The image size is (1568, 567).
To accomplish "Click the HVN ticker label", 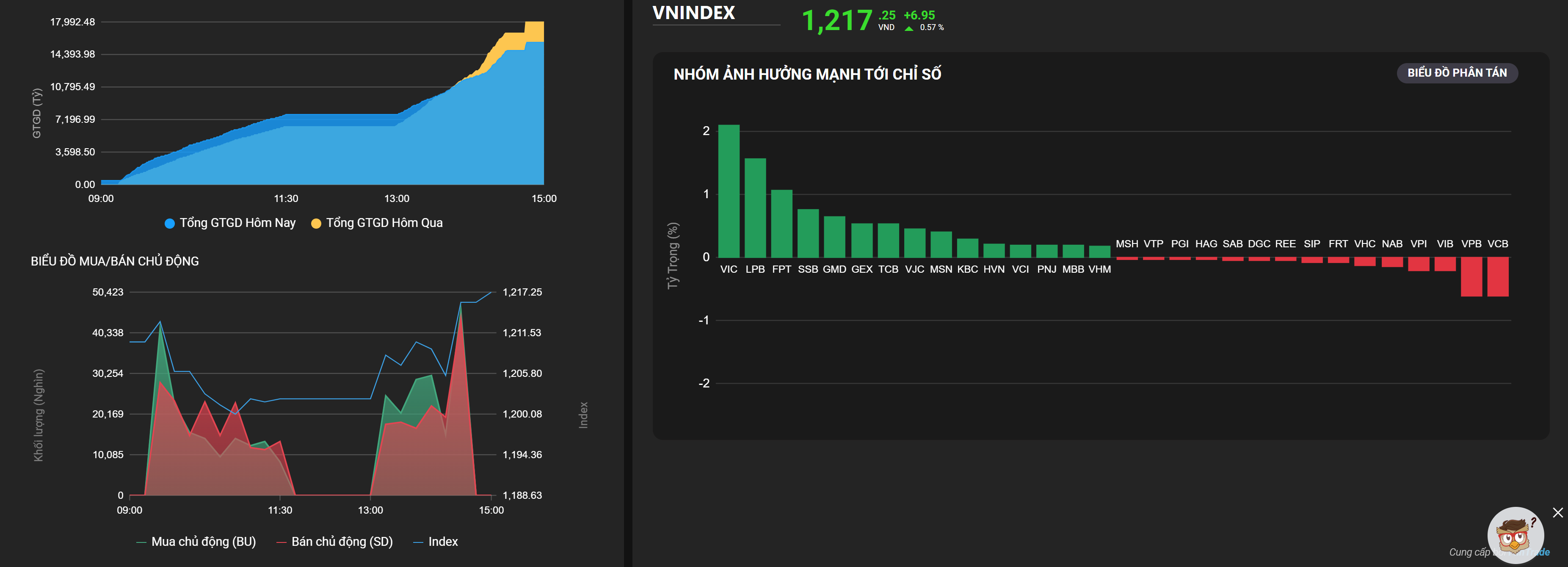I will [x=994, y=269].
